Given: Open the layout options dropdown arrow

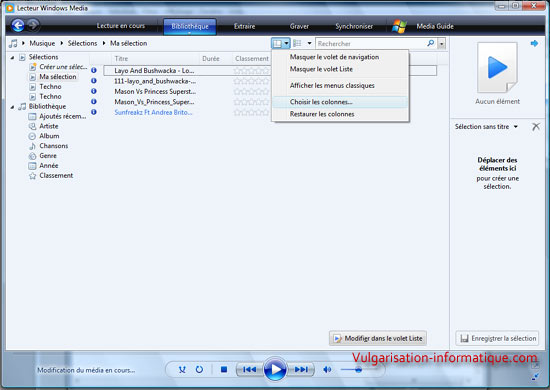Looking at the screenshot, I should point(287,43).
